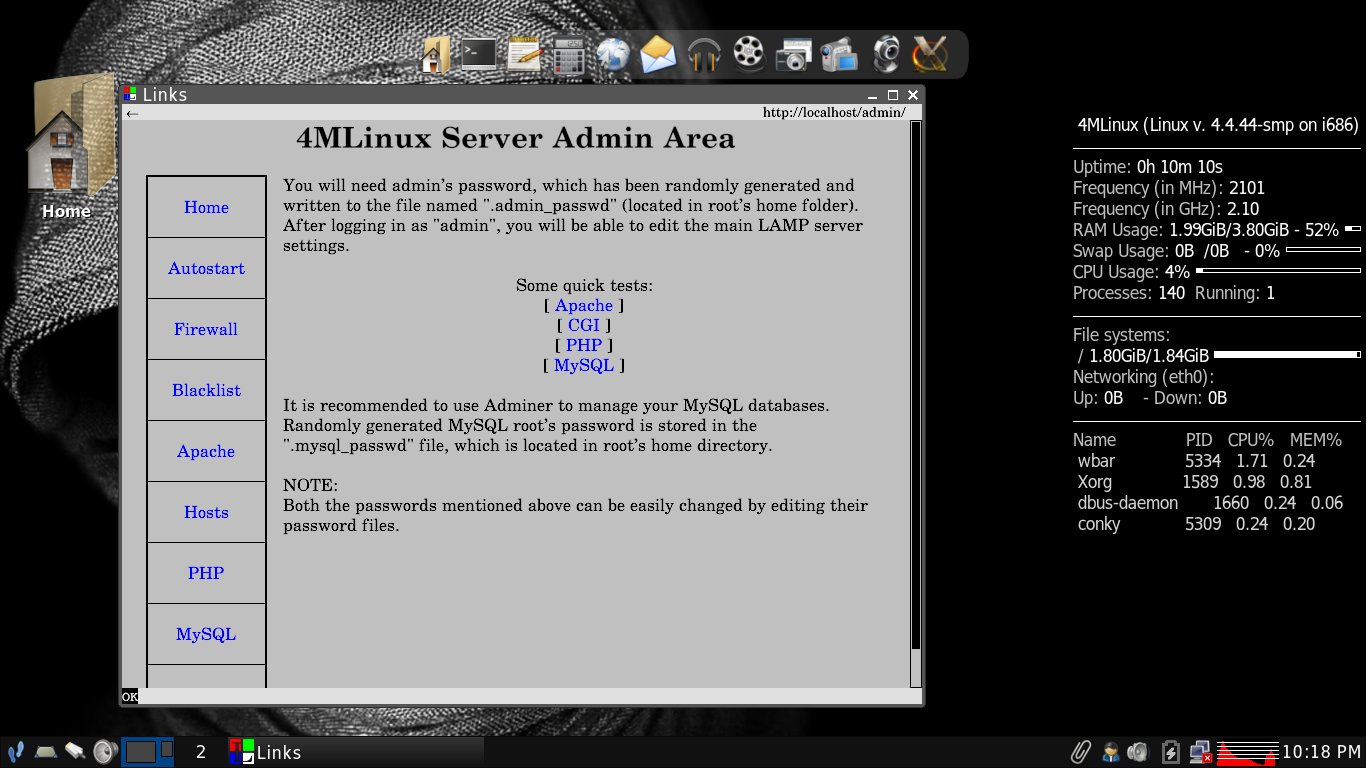Viewport: 1366px width, 768px height.
Task: Launch the calculator from the dock
Action: pos(568,54)
